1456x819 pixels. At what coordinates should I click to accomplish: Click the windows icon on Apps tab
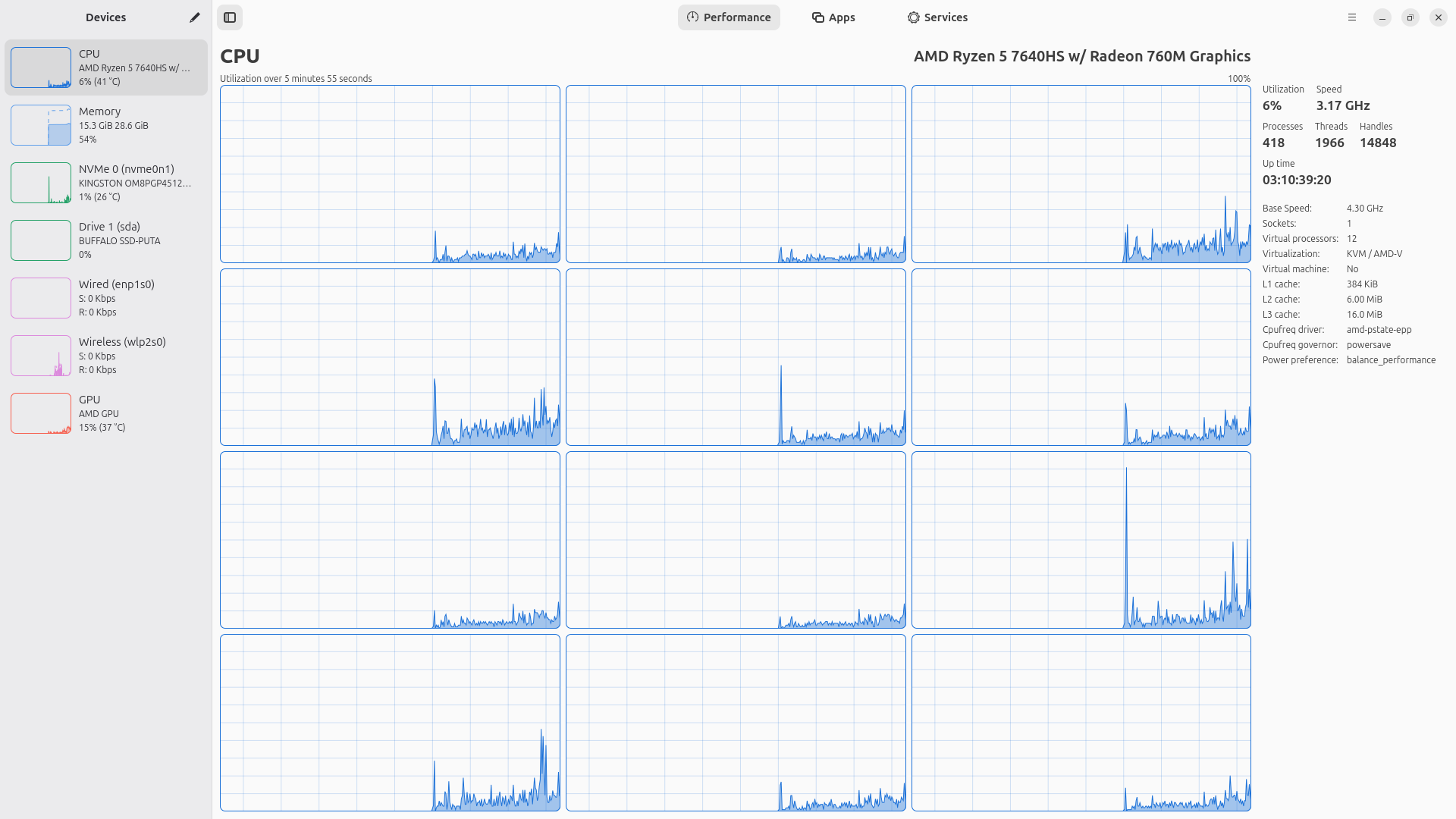[x=818, y=17]
